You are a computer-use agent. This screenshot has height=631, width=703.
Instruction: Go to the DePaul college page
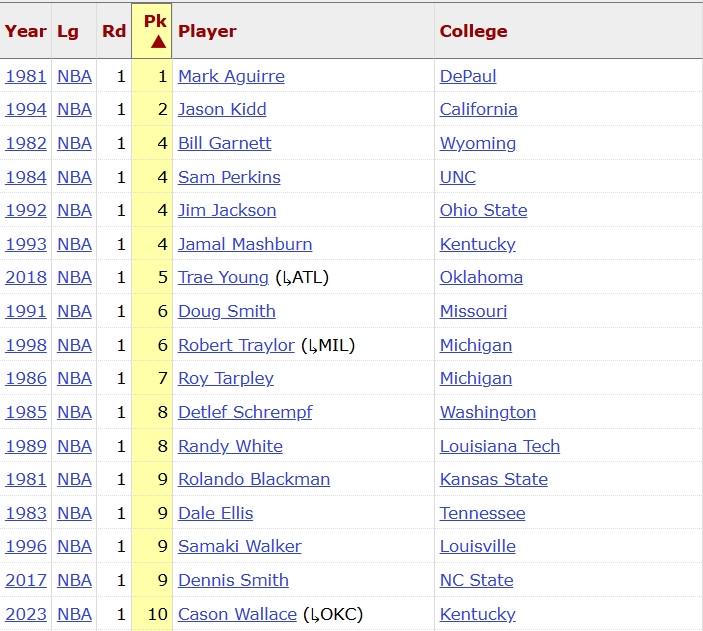[x=468, y=76]
